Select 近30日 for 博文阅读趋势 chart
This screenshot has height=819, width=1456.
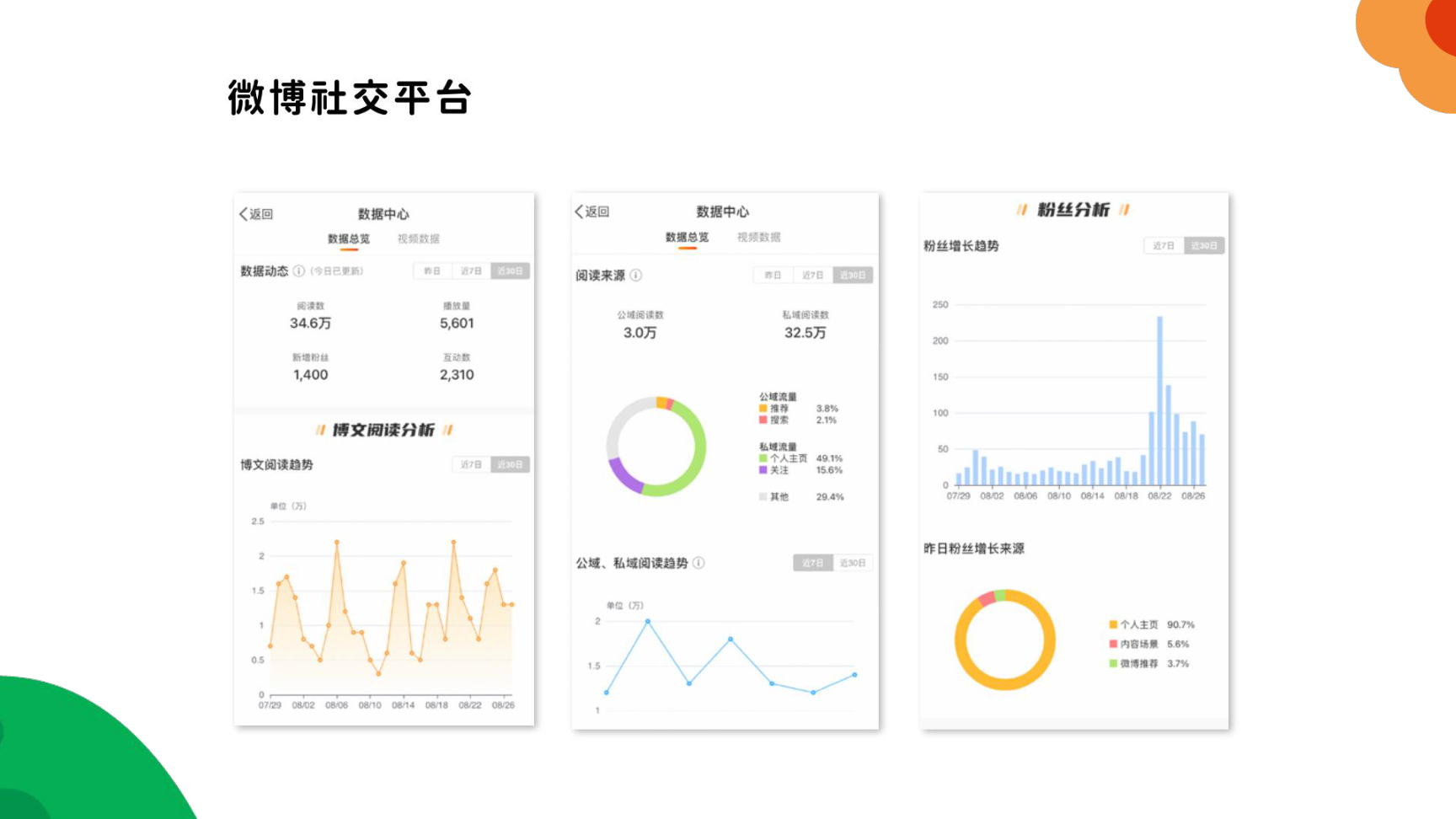pyautogui.click(x=510, y=465)
